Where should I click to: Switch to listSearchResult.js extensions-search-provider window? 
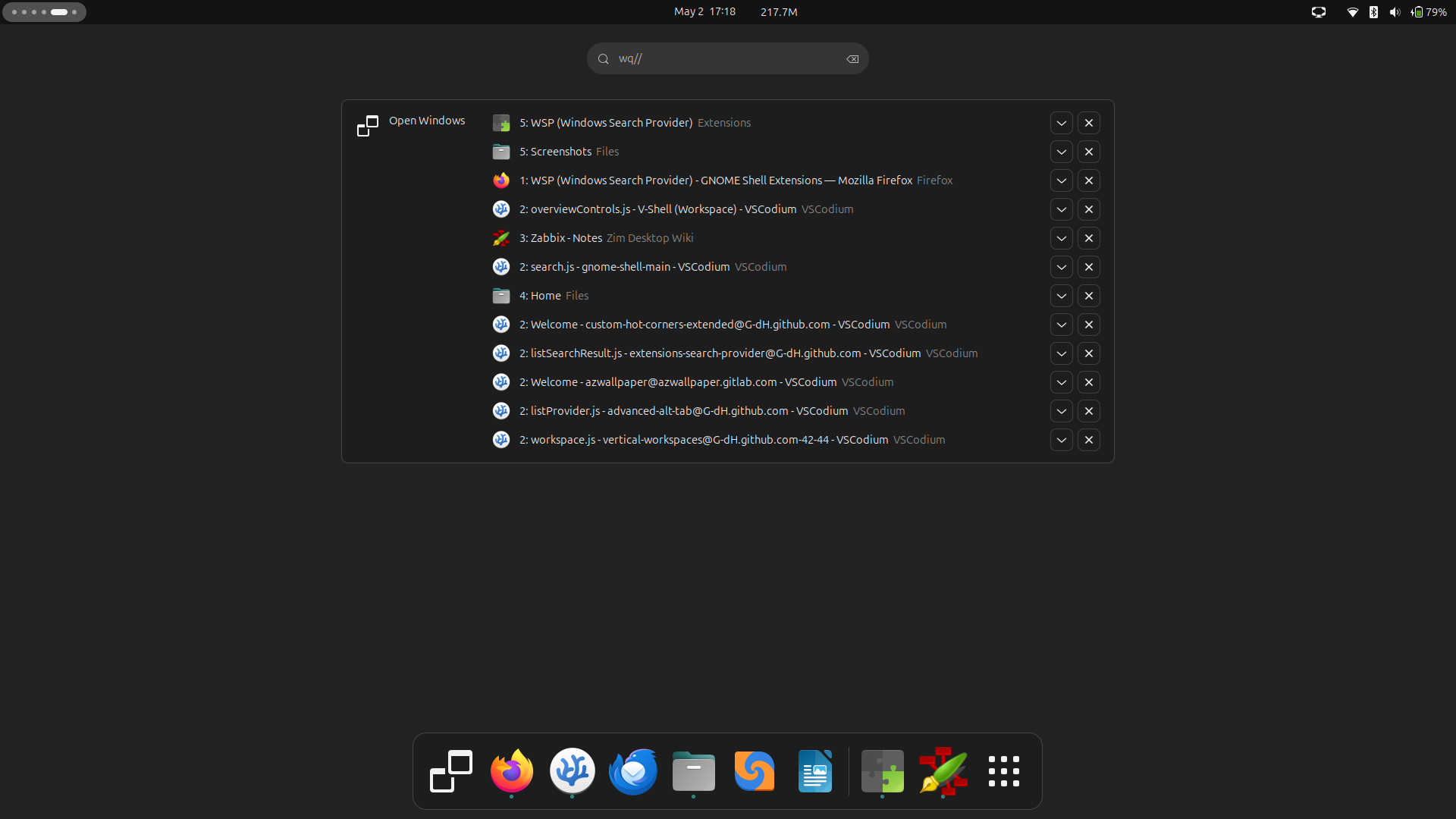(x=748, y=353)
